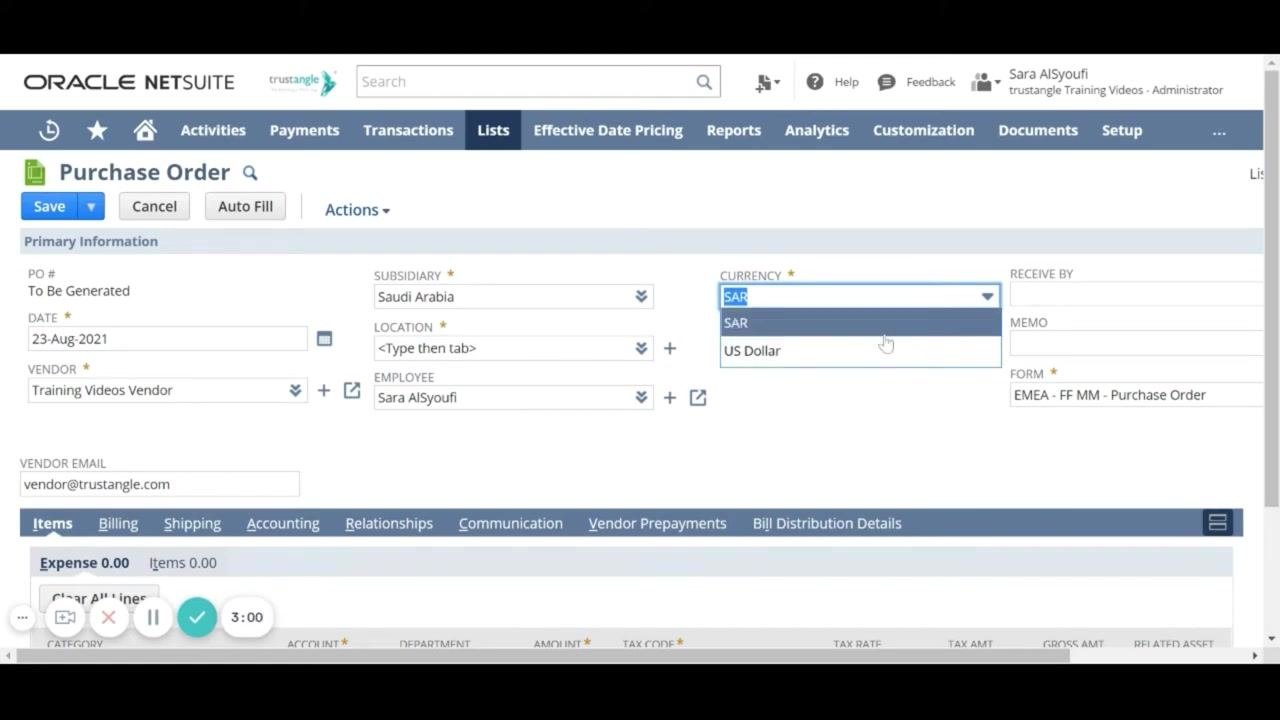
Task: Switch to the Accounting subtab
Action: [x=283, y=523]
